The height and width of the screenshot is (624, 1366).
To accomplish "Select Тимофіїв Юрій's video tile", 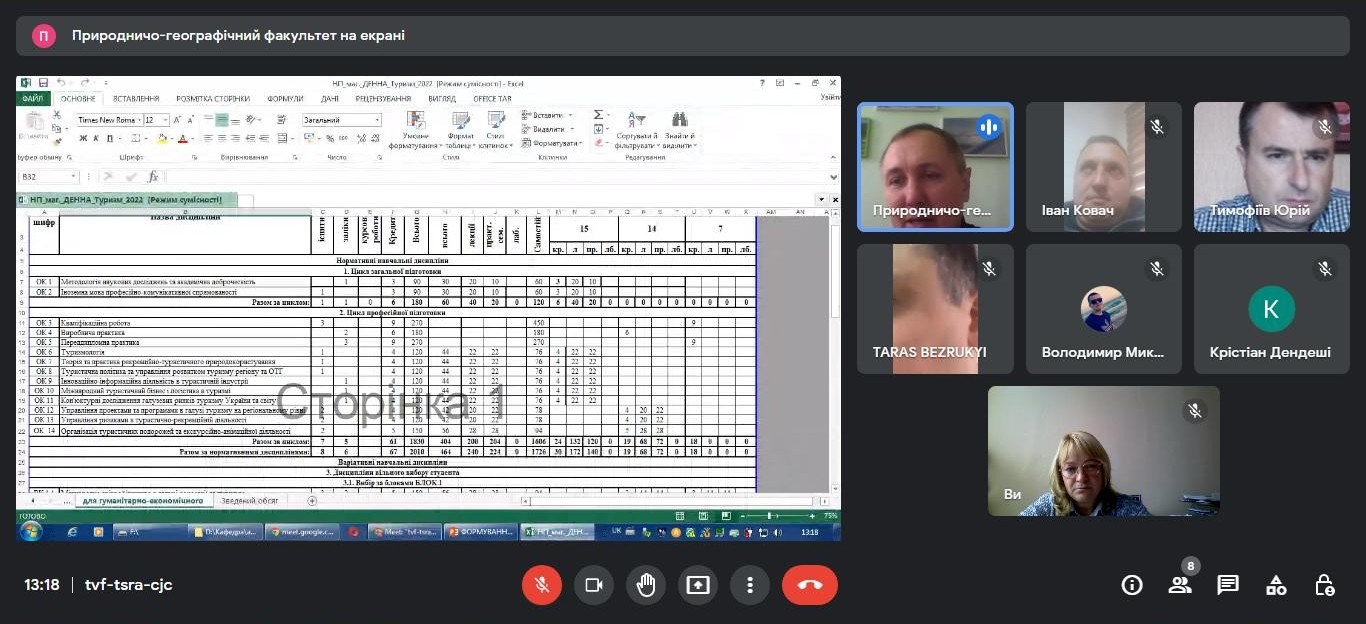I will coord(1271,167).
